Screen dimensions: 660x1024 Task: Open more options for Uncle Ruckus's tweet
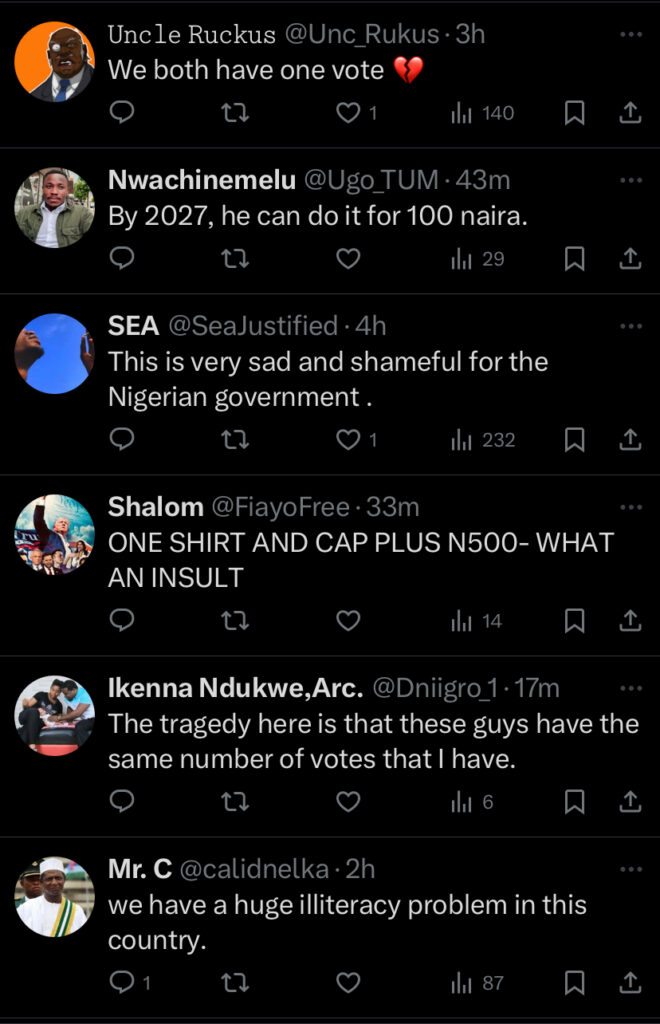pos(630,35)
